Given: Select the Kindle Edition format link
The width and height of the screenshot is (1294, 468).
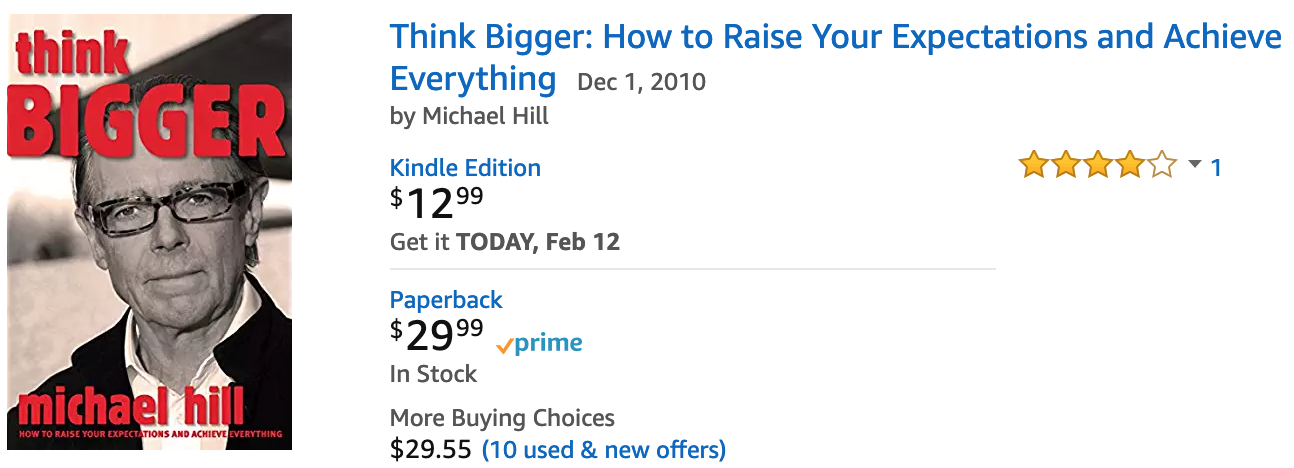Looking at the screenshot, I should [465, 168].
